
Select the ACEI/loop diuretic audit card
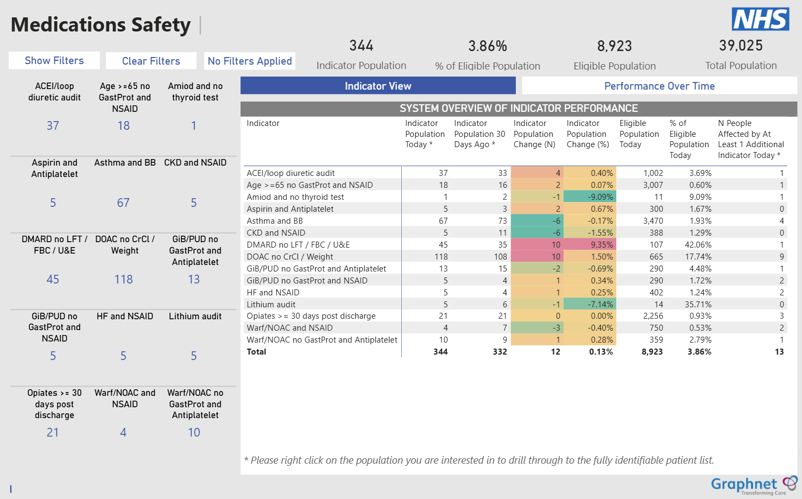[53, 109]
